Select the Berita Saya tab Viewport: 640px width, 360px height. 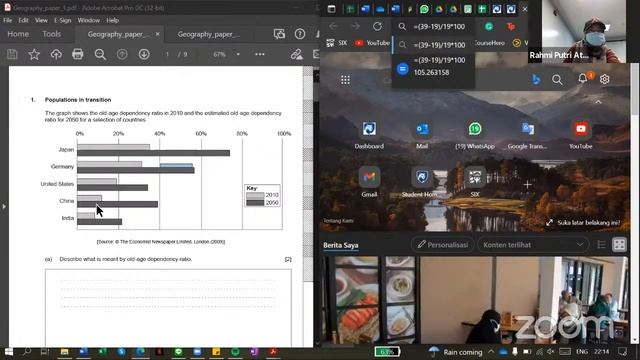point(341,245)
